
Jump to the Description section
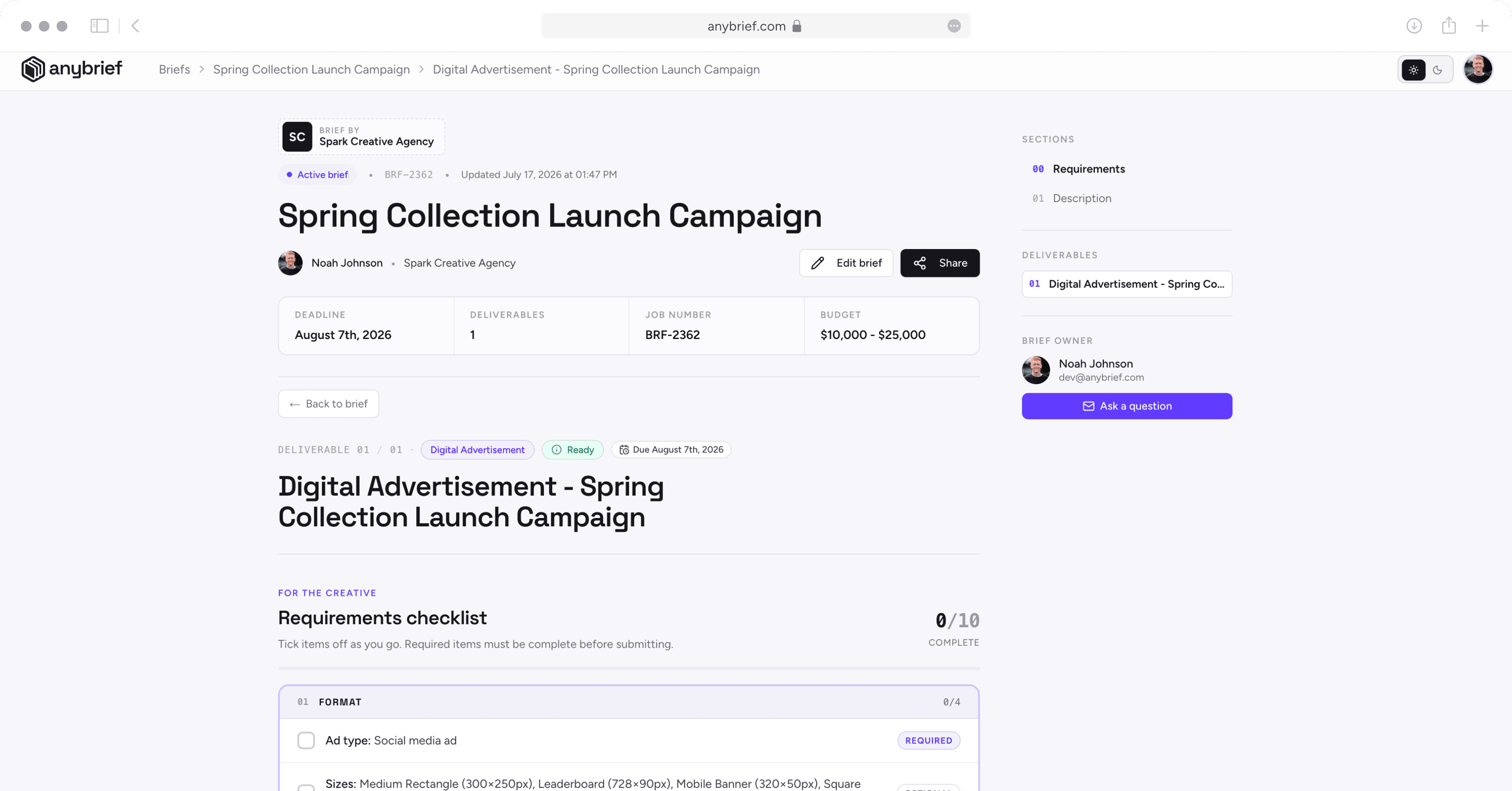(1072, 199)
